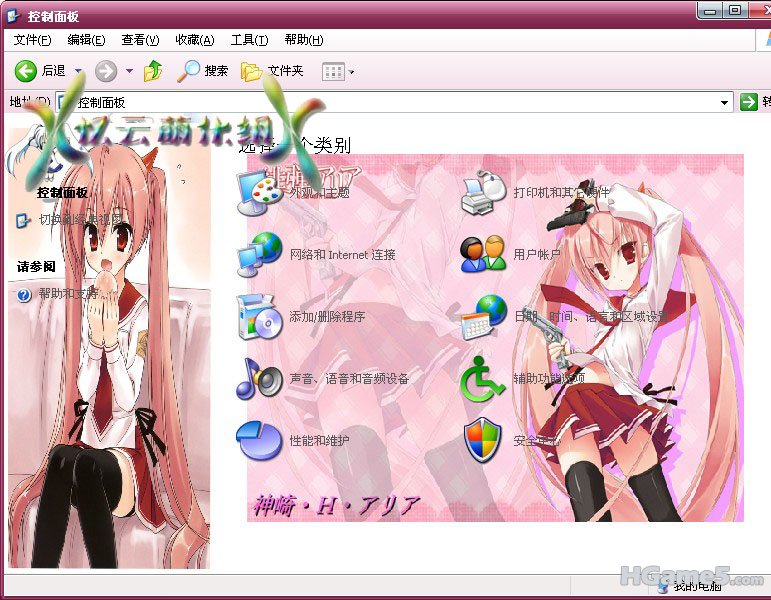Click the green Go arrow button
The width and height of the screenshot is (771, 600).
(748, 102)
